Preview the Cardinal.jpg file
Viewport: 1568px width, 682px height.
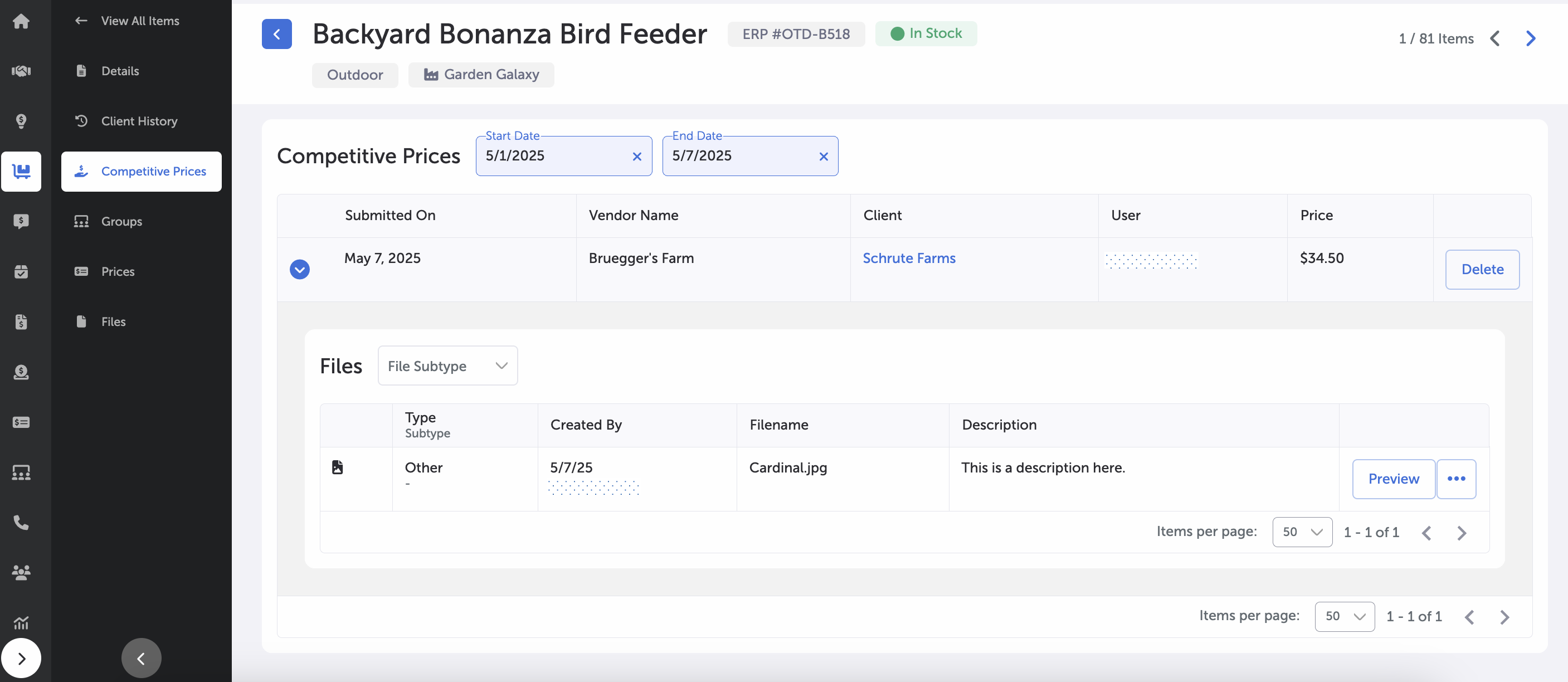point(1392,479)
